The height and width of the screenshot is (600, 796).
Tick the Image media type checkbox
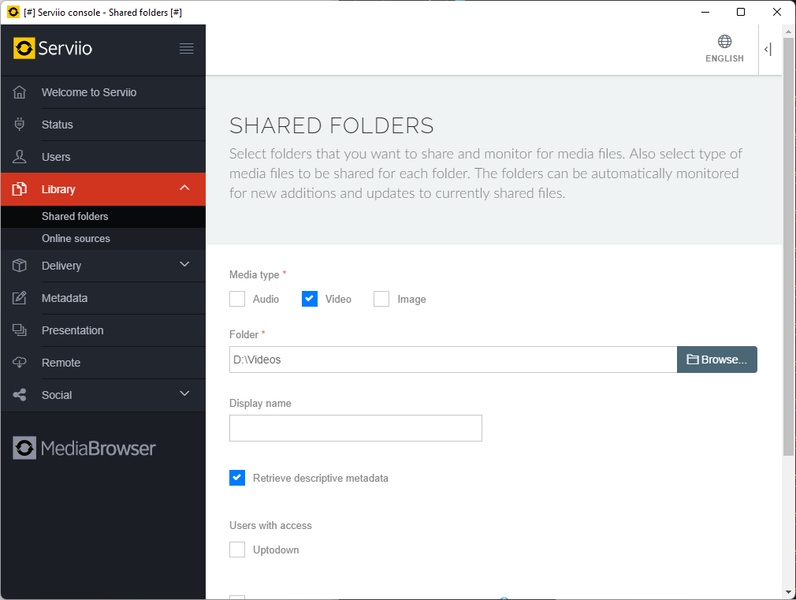pos(381,299)
